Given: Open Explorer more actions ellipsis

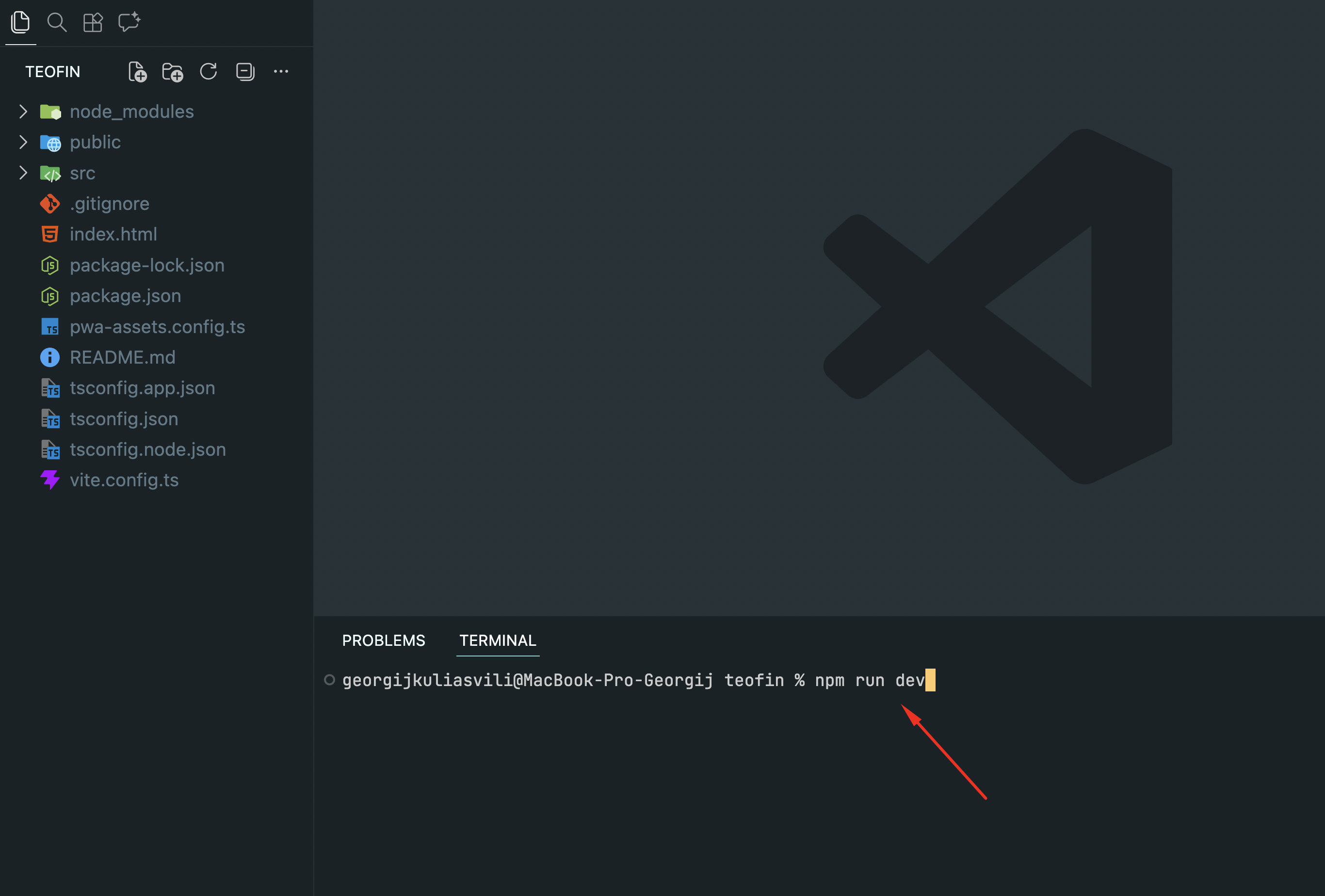Looking at the screenshot, I should pos(281,72).
